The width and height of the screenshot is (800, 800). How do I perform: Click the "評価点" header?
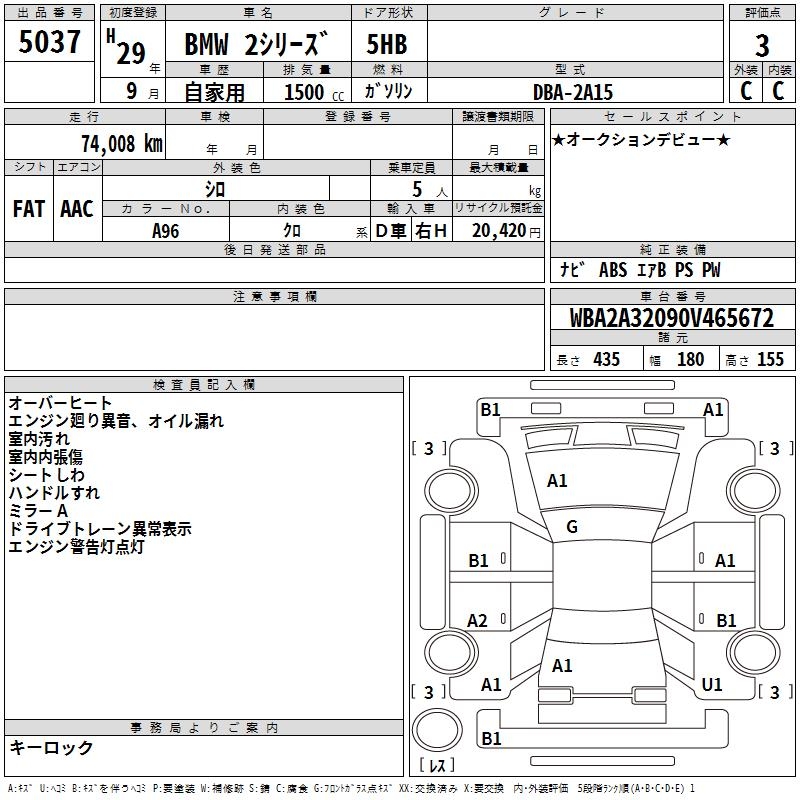762,12
